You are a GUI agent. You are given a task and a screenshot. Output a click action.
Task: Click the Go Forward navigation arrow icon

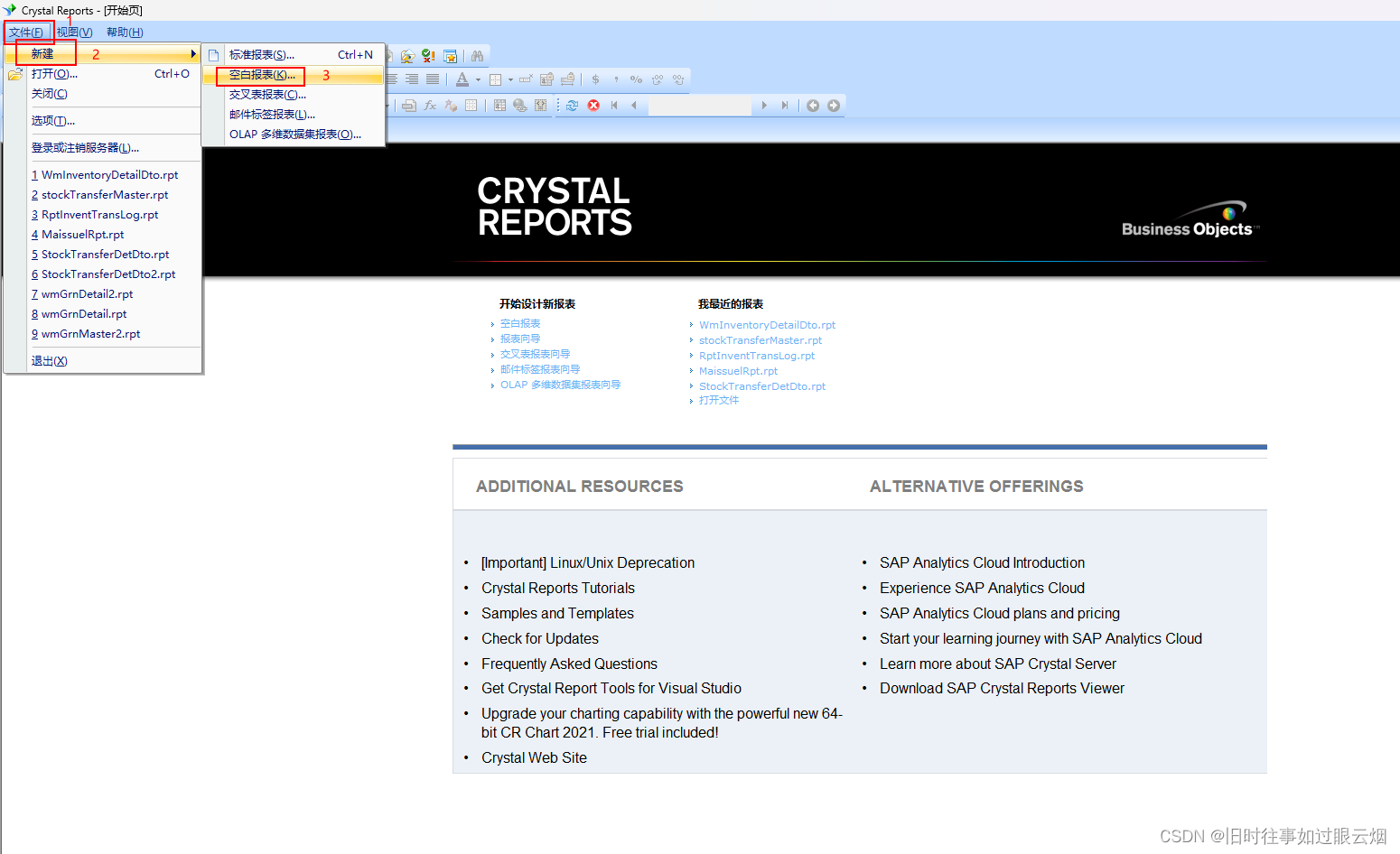(833, 105)
